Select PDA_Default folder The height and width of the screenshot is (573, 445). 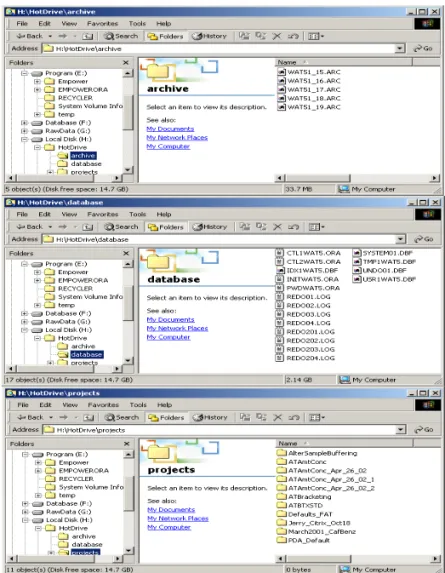(304, 540)
